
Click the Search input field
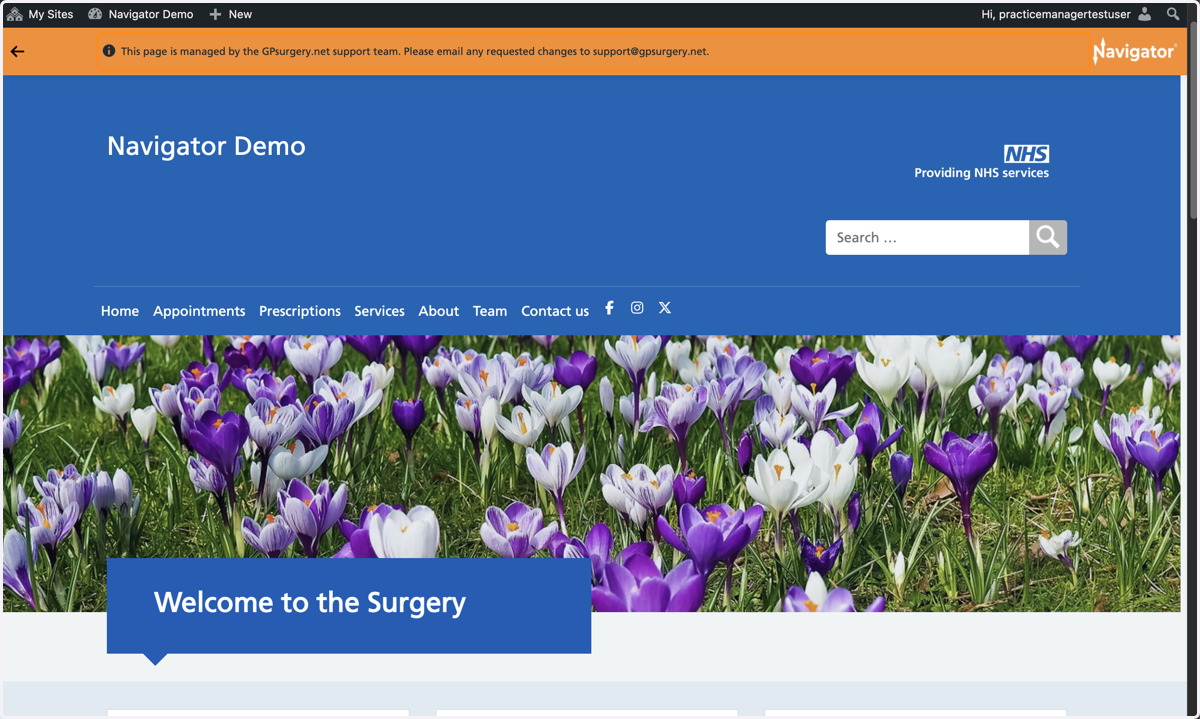[927, 237]
